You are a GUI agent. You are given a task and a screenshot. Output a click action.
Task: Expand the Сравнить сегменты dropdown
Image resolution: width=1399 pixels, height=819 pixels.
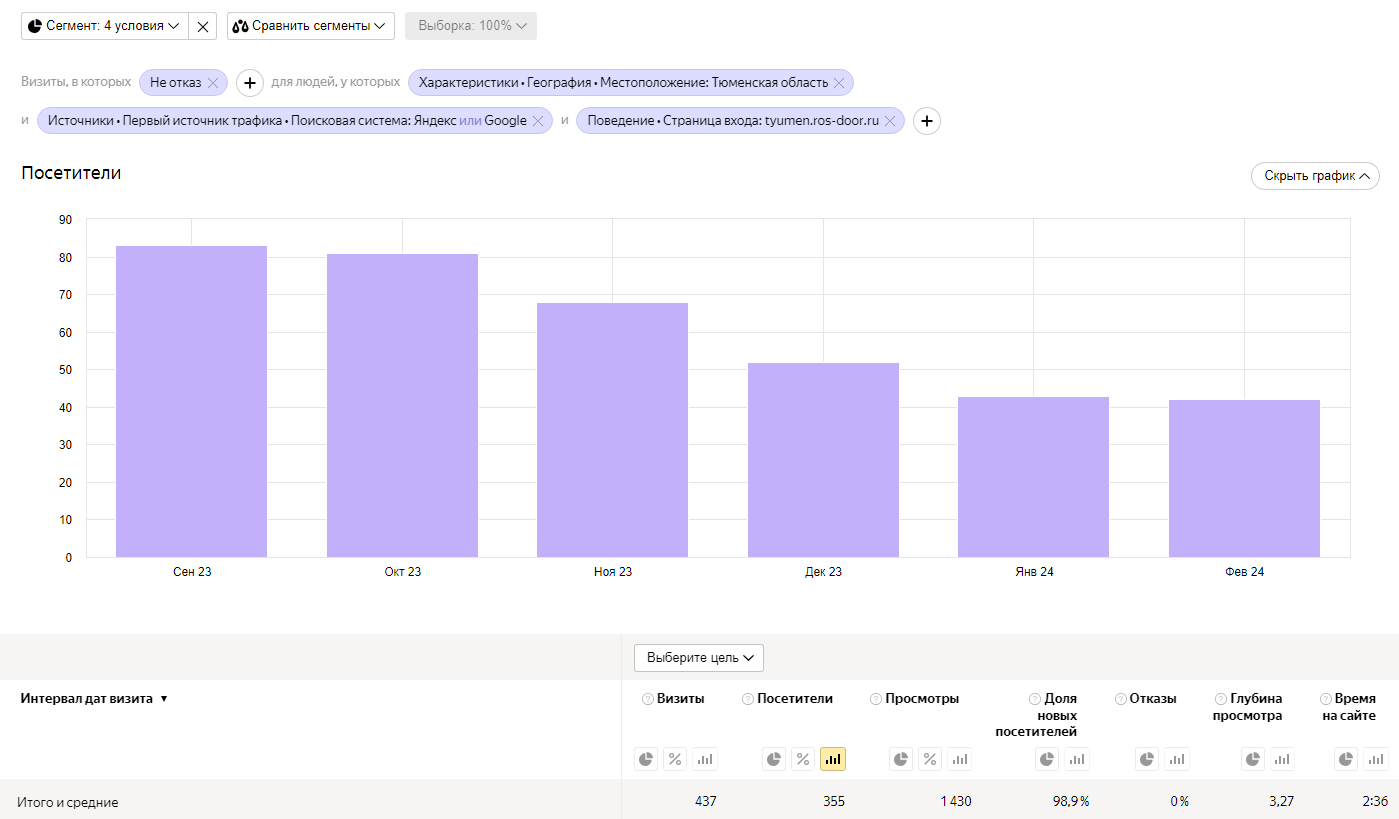click(x=310, y=26)
